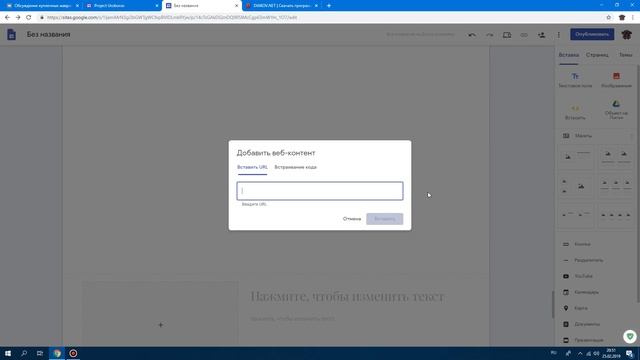Click 'Отмена' button in dialog
Viewport: 640px width, 360px height.
click(351, 219)
